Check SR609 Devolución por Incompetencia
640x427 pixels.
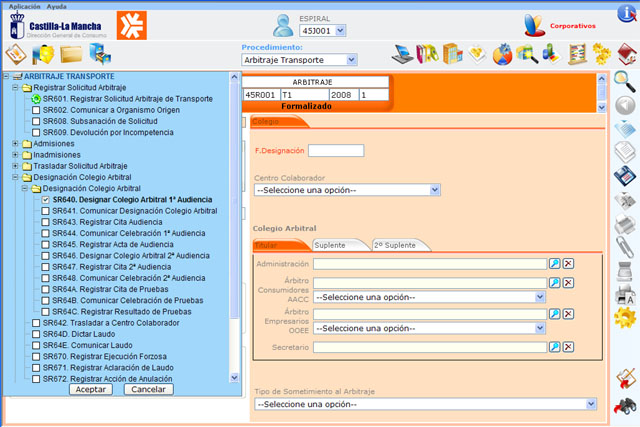click(36, 132)
